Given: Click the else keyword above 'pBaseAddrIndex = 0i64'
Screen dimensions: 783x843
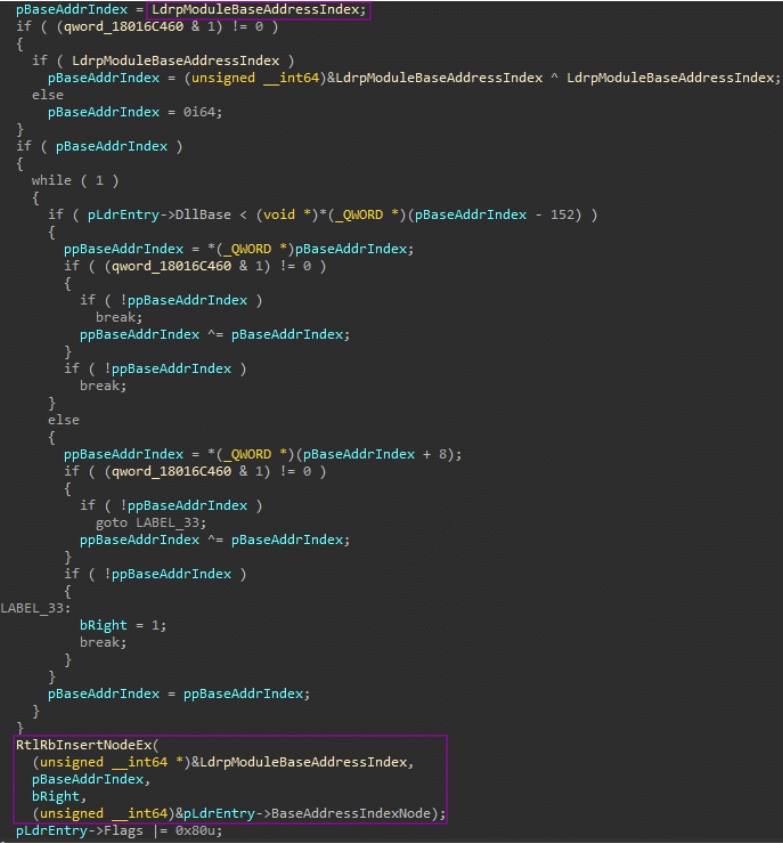Looking at the screenshot, I should [x=47, y=95].
